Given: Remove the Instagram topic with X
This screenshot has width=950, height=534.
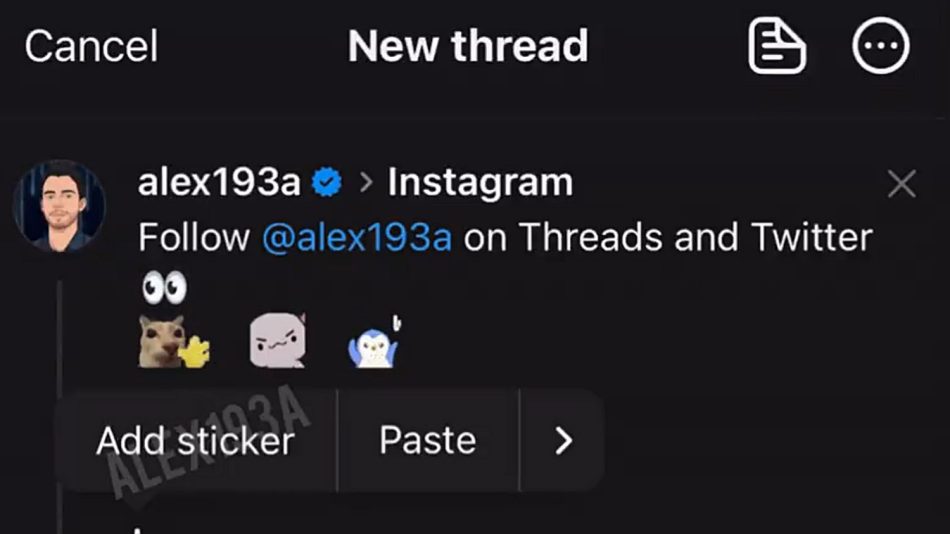Looking at the screenshot, I should coord(902,184).
